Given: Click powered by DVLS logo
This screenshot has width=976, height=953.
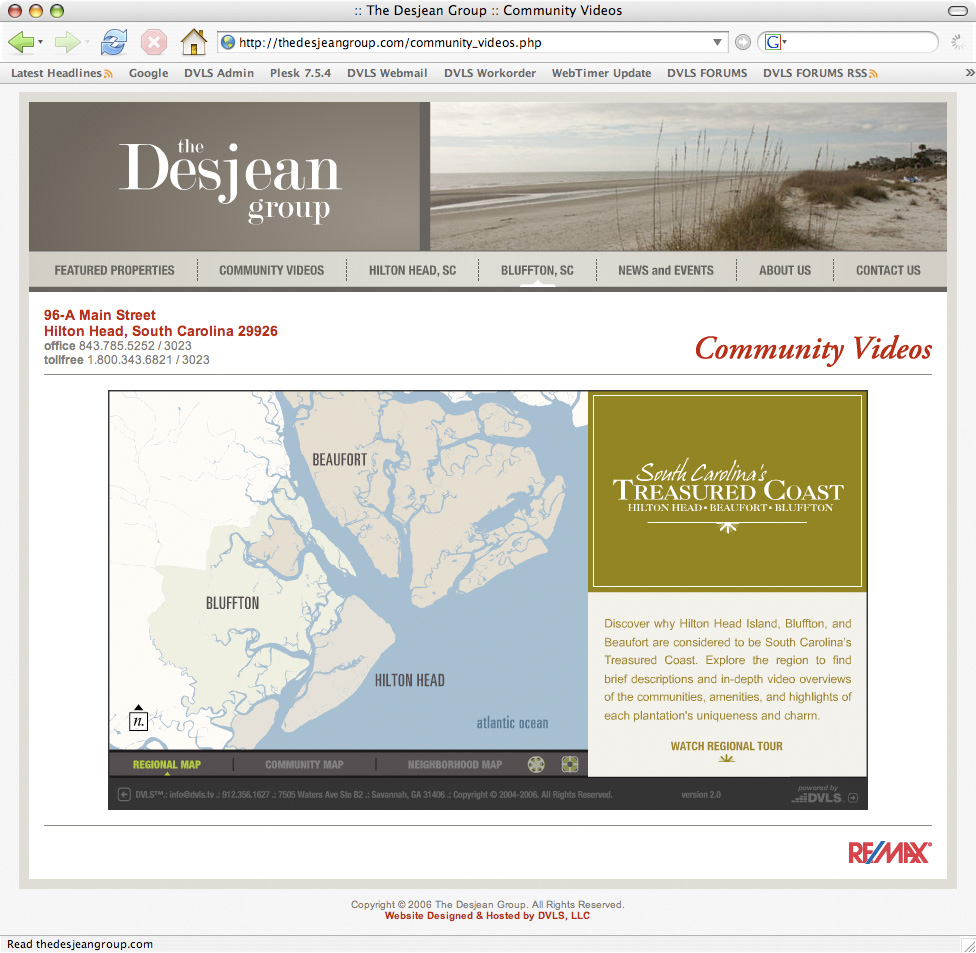Looking at the screenshot, I should 817,794.
